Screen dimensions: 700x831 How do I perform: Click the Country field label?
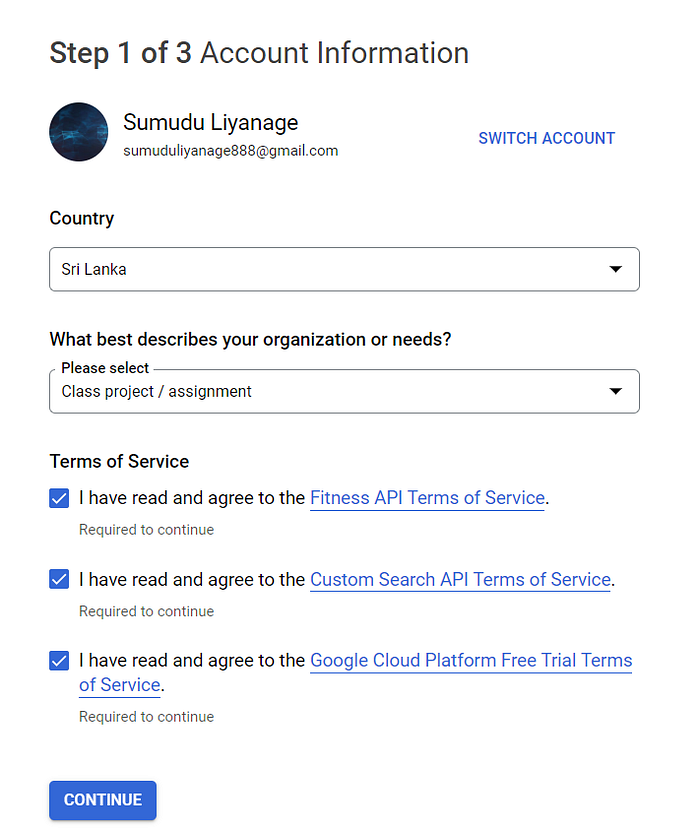coord(82,218)
